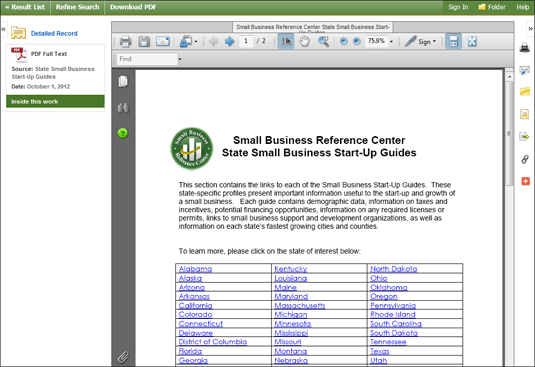
Task: Click the right sidebar Print icon
Action: point(525,48)
